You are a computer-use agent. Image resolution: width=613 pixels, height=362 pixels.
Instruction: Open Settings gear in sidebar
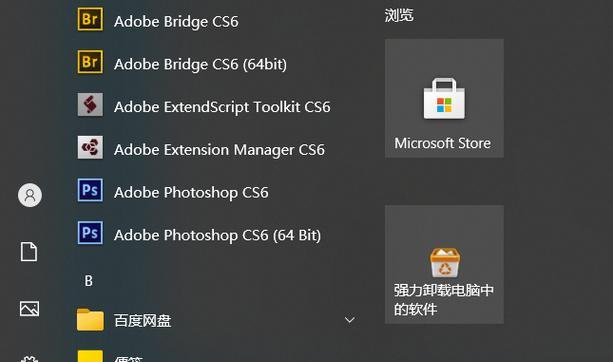pos(29,359)
